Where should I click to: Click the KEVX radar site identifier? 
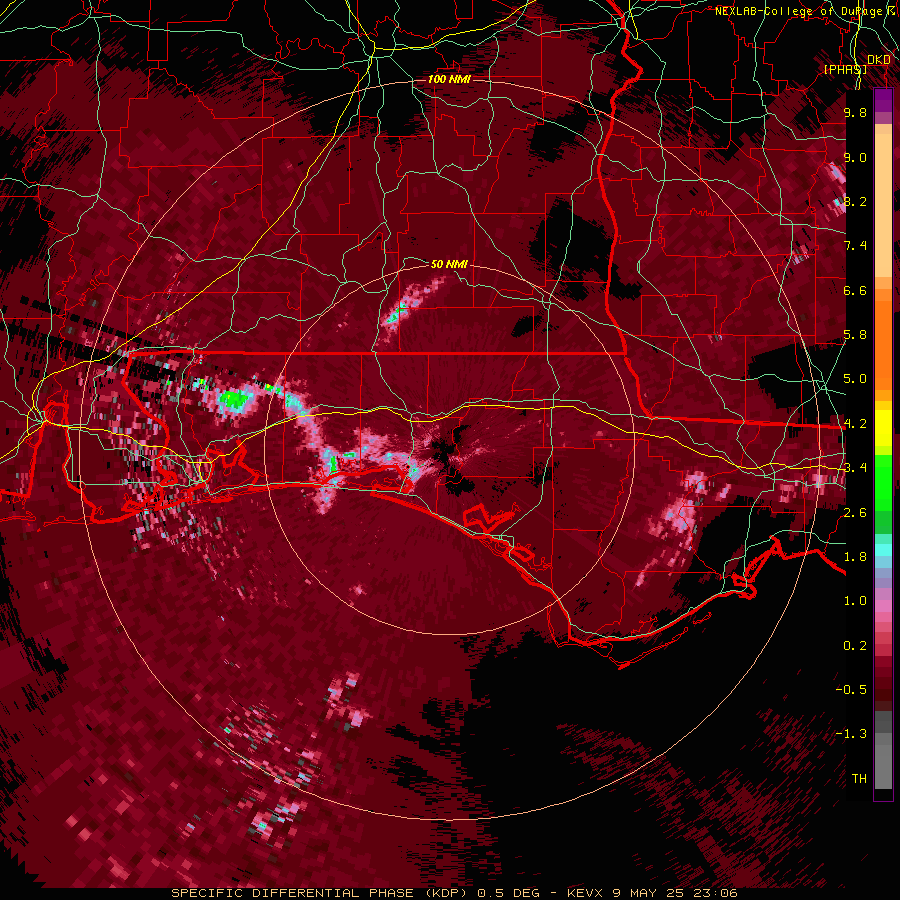coord(585,893)
